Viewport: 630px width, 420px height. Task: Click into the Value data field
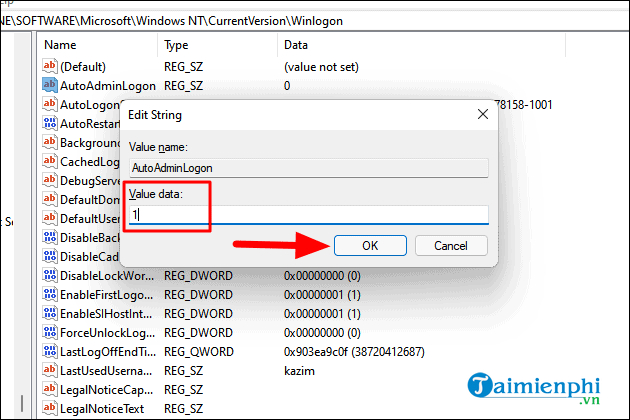click(x=309, y=215)
